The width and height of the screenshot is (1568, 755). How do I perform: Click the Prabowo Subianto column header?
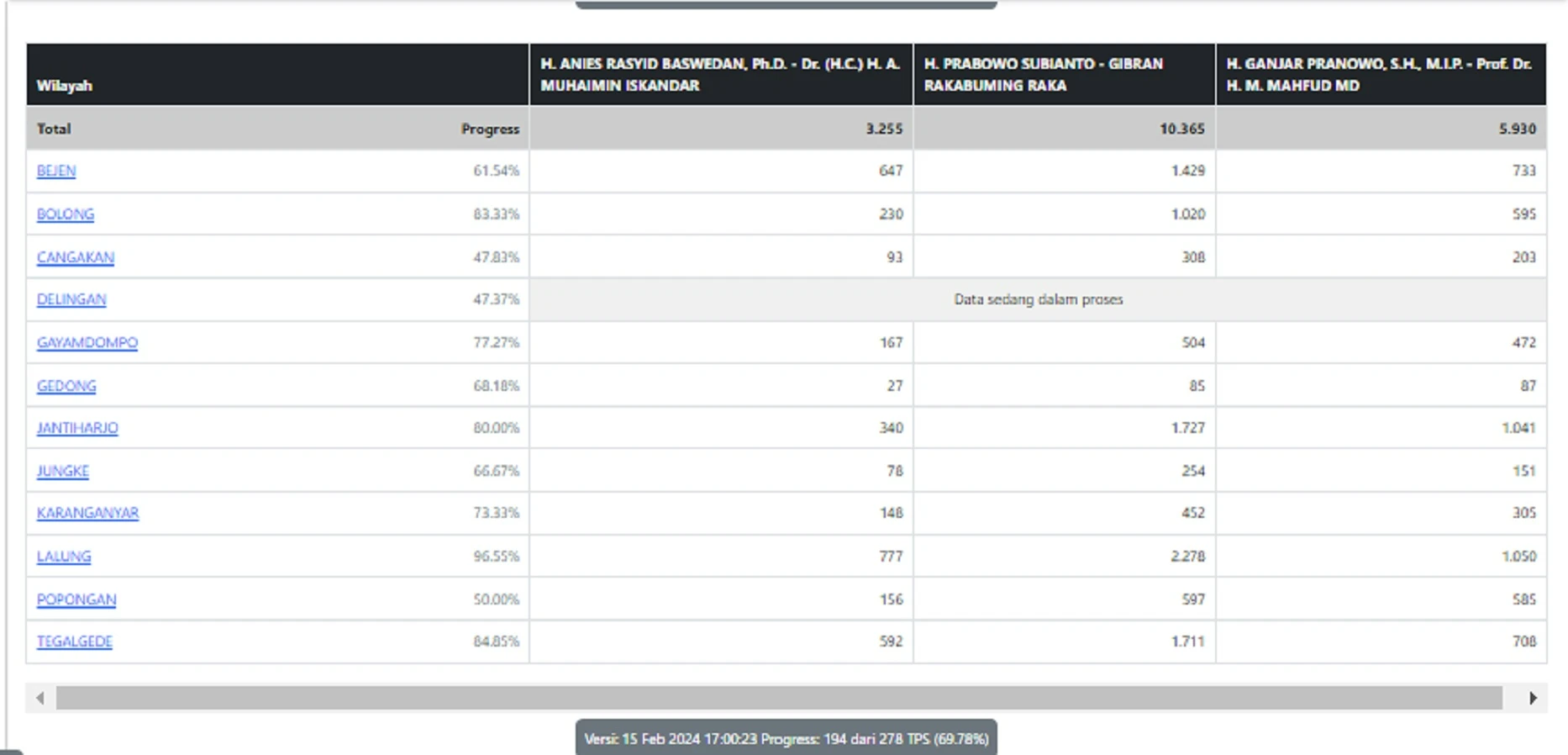coord(1065,75)
